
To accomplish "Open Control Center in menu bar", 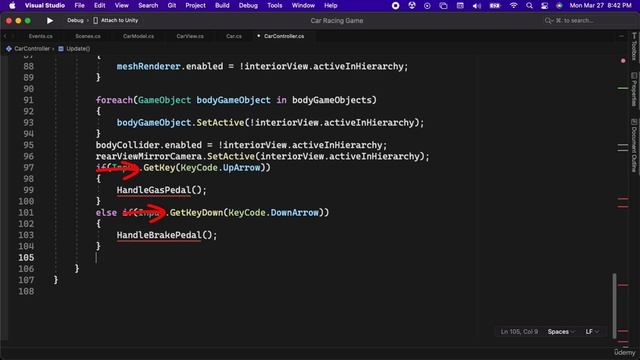I will [x=544, y=6].
